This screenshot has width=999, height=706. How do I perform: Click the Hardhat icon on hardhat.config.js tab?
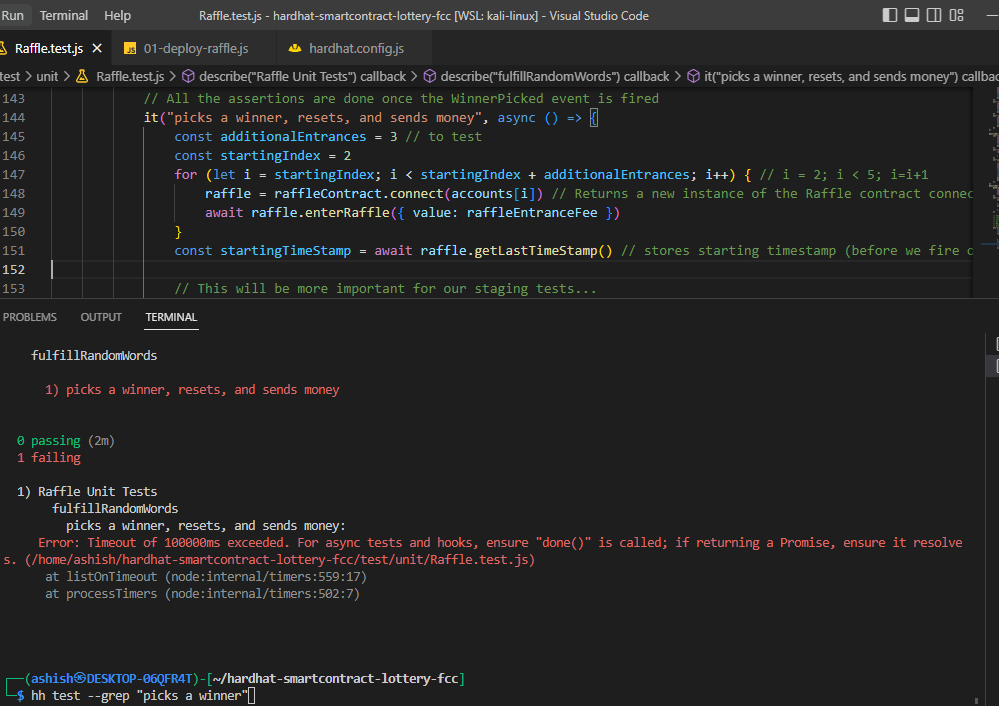pos(294,48)
